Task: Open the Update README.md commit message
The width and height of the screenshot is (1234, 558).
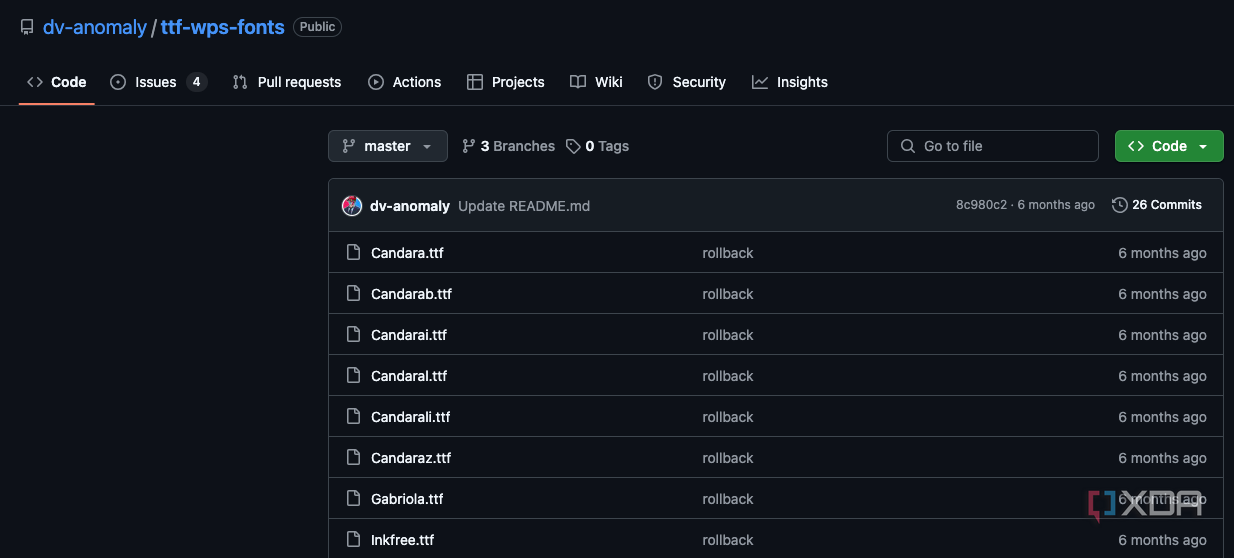Action: [x=524, y=206]
